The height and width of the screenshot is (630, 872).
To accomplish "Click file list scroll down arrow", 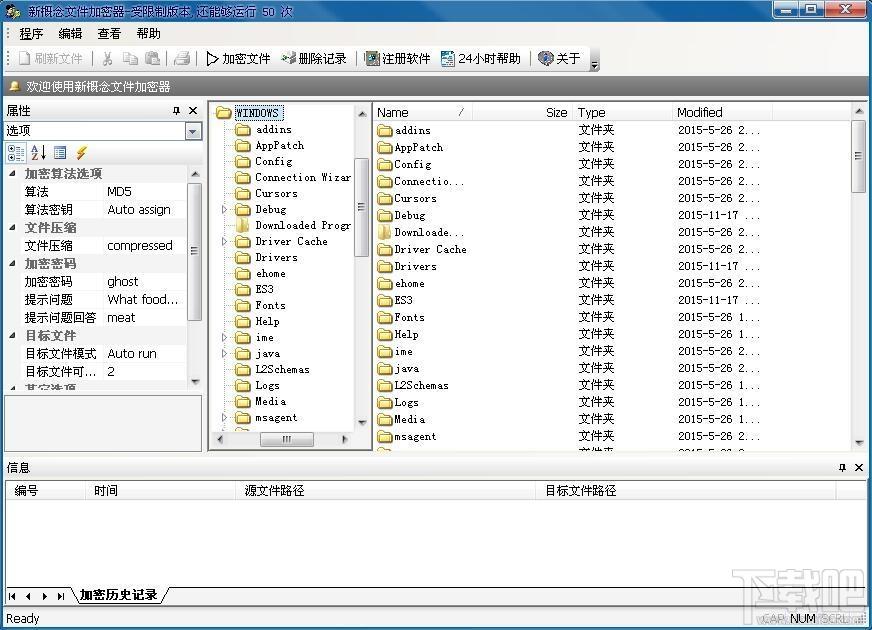I will click(859, 443).
